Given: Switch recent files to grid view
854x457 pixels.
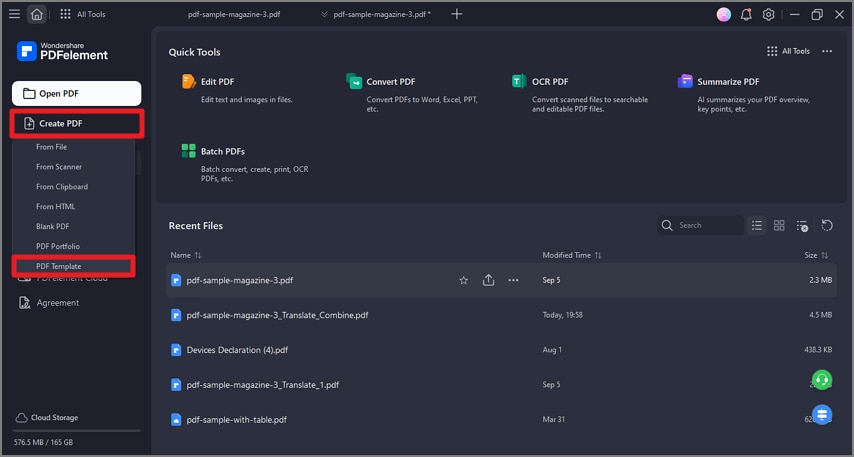Looking at the screenshot, I should (779, 225).
